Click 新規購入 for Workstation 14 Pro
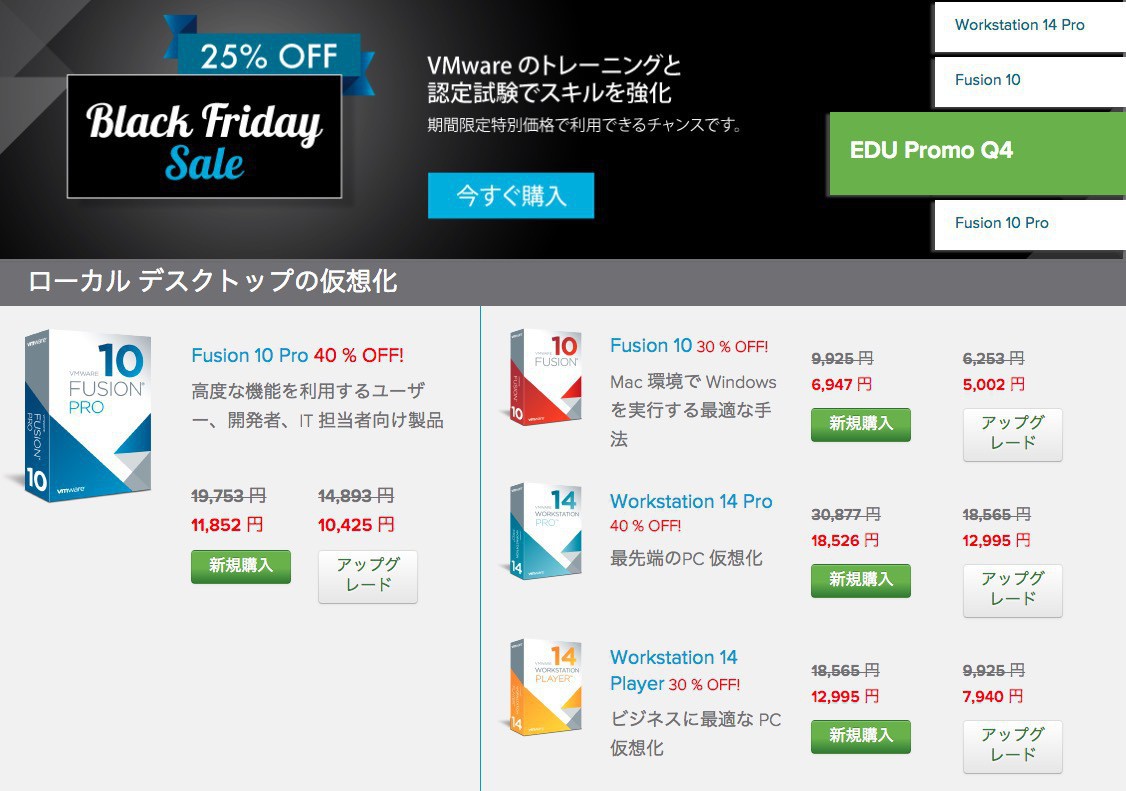This screenshot has width=1126, height=791. (x=860, y=580)
